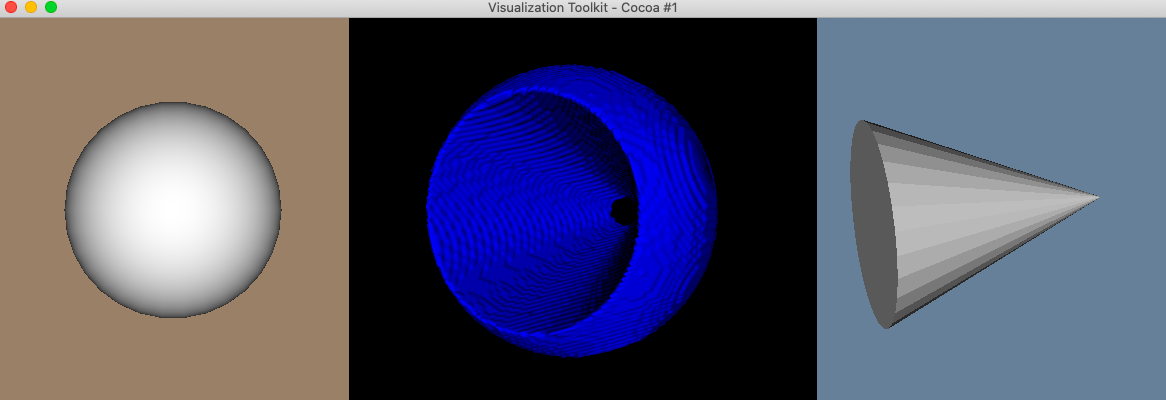The height and width of the screenshot is (400, 1166).
Task: Maximize the window with green button
Action: pos(51,7)
